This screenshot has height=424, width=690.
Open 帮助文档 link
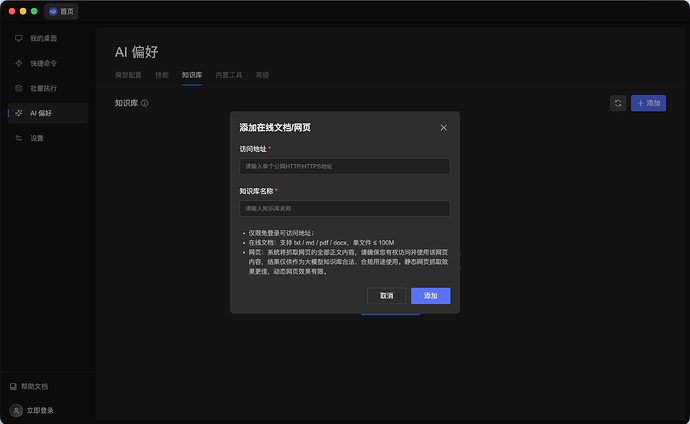pyautogui.click(x=29, y=386)
